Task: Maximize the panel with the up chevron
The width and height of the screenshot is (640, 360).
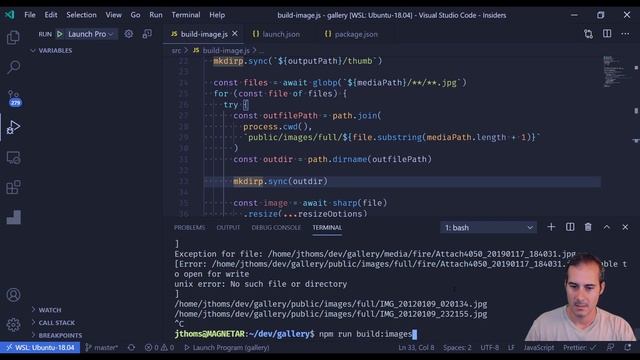Action: 607,227
